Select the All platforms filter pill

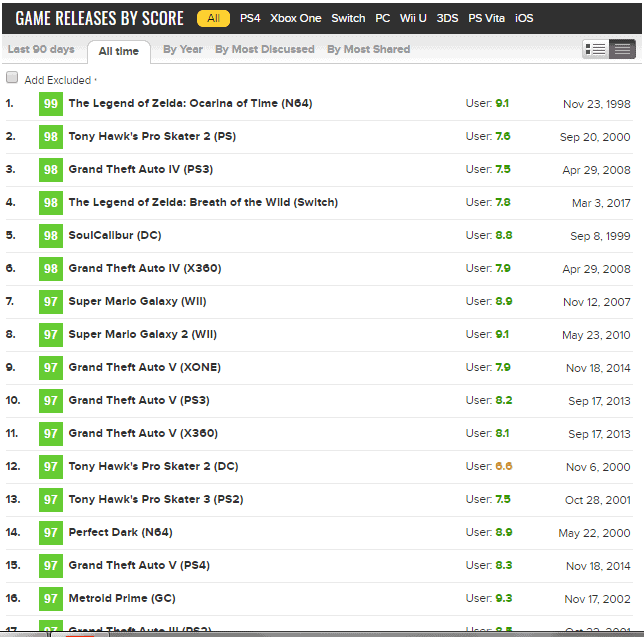[213, 18]
